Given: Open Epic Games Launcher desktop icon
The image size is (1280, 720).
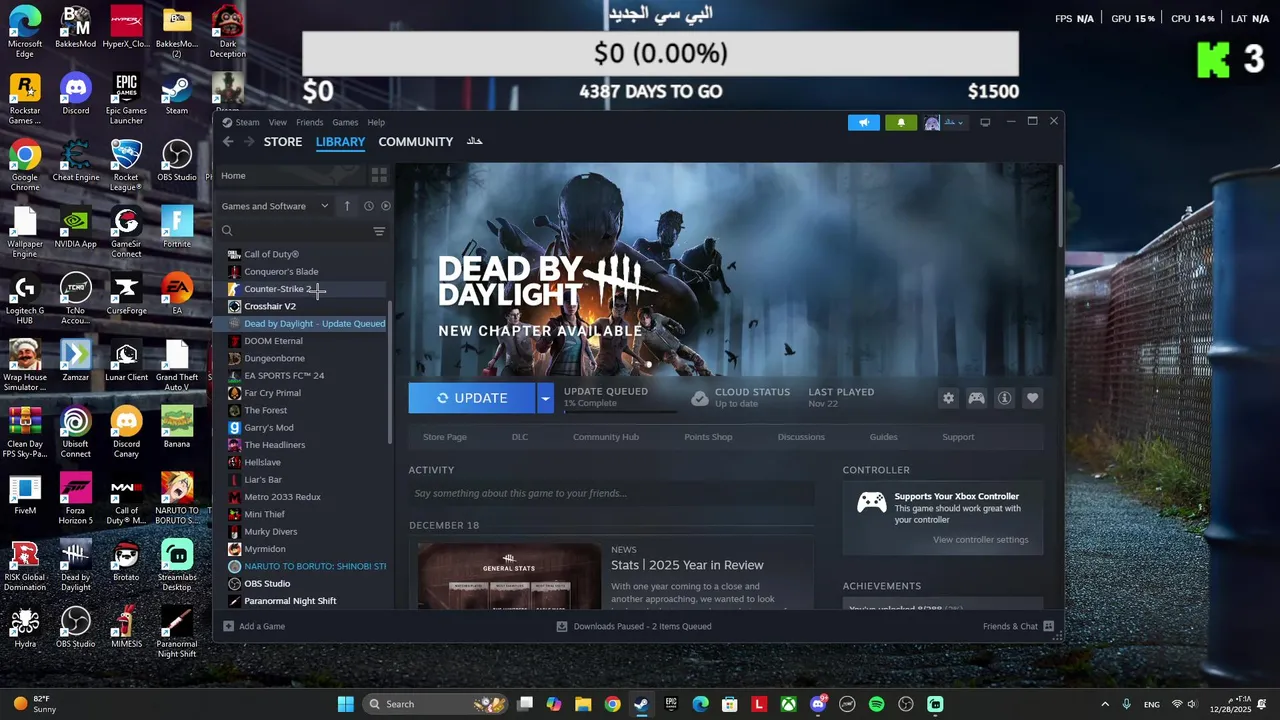Looking at the screenshot, I should [126, 99].
